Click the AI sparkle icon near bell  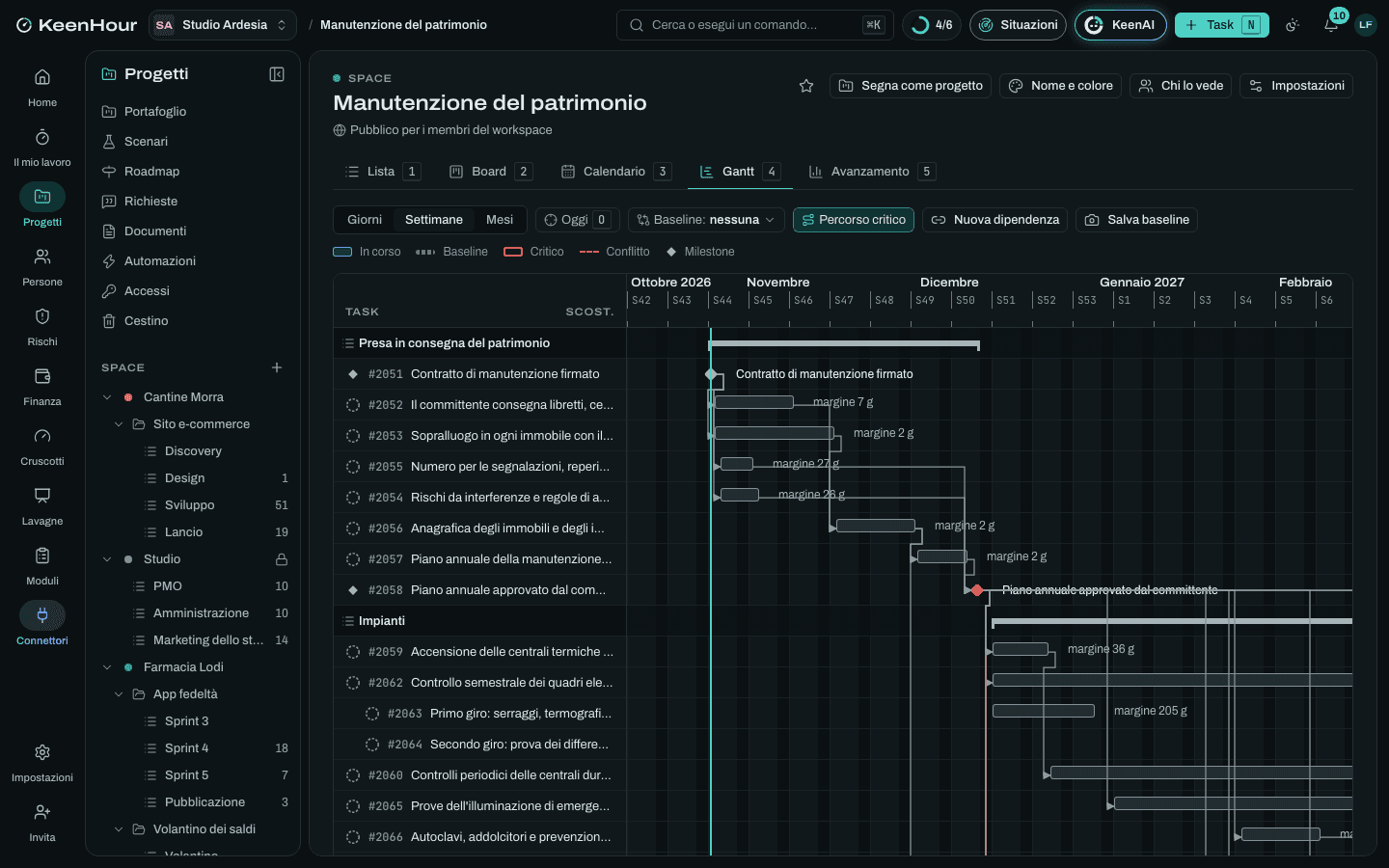[x=1293, y=25]
